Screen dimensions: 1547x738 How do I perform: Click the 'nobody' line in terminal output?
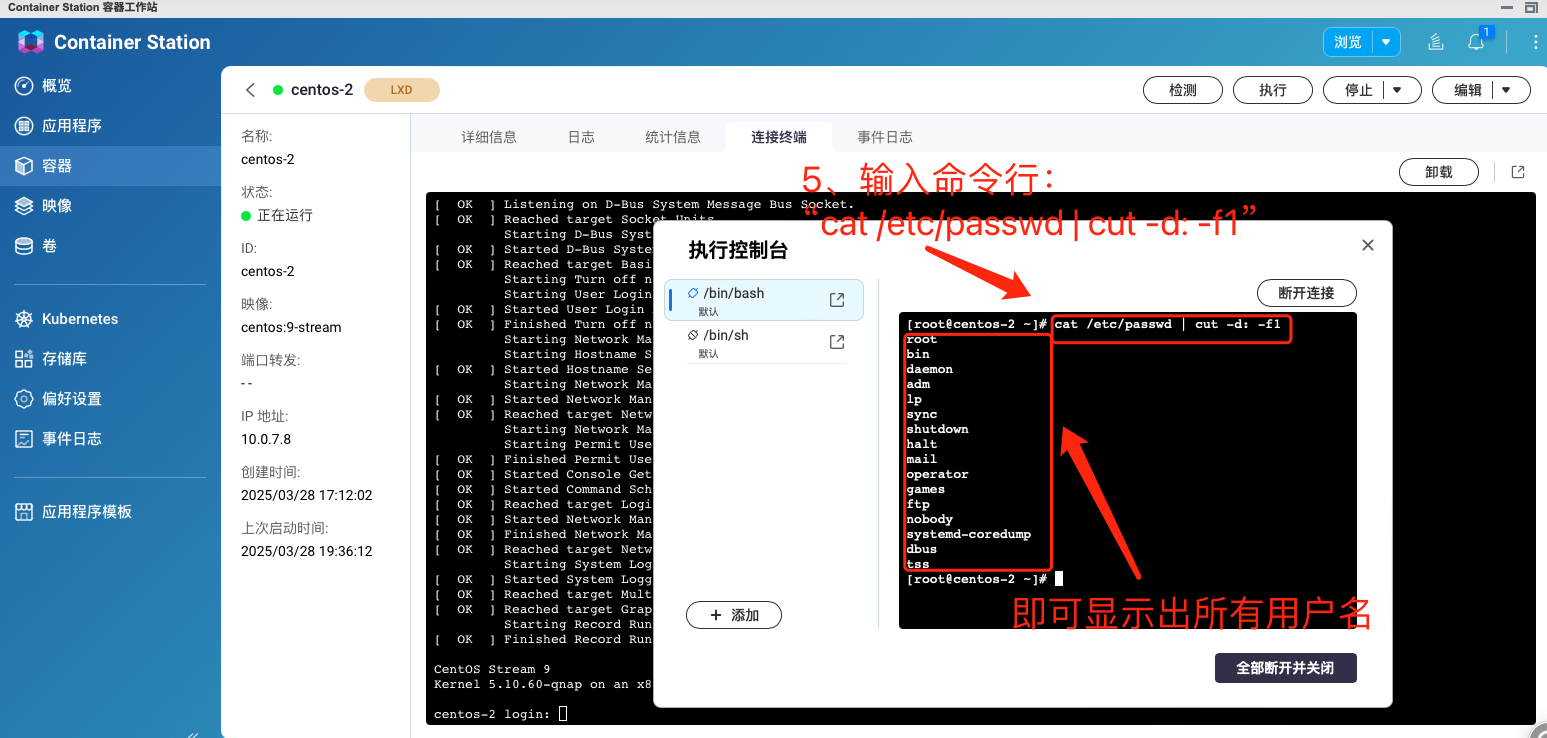[930, 519]
